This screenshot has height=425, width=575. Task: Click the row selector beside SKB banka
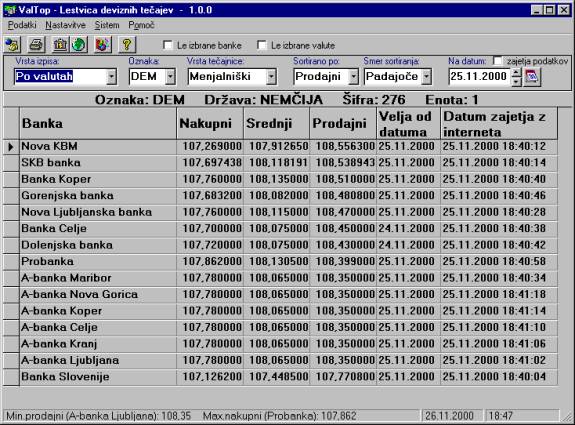(x=11, y=163)
